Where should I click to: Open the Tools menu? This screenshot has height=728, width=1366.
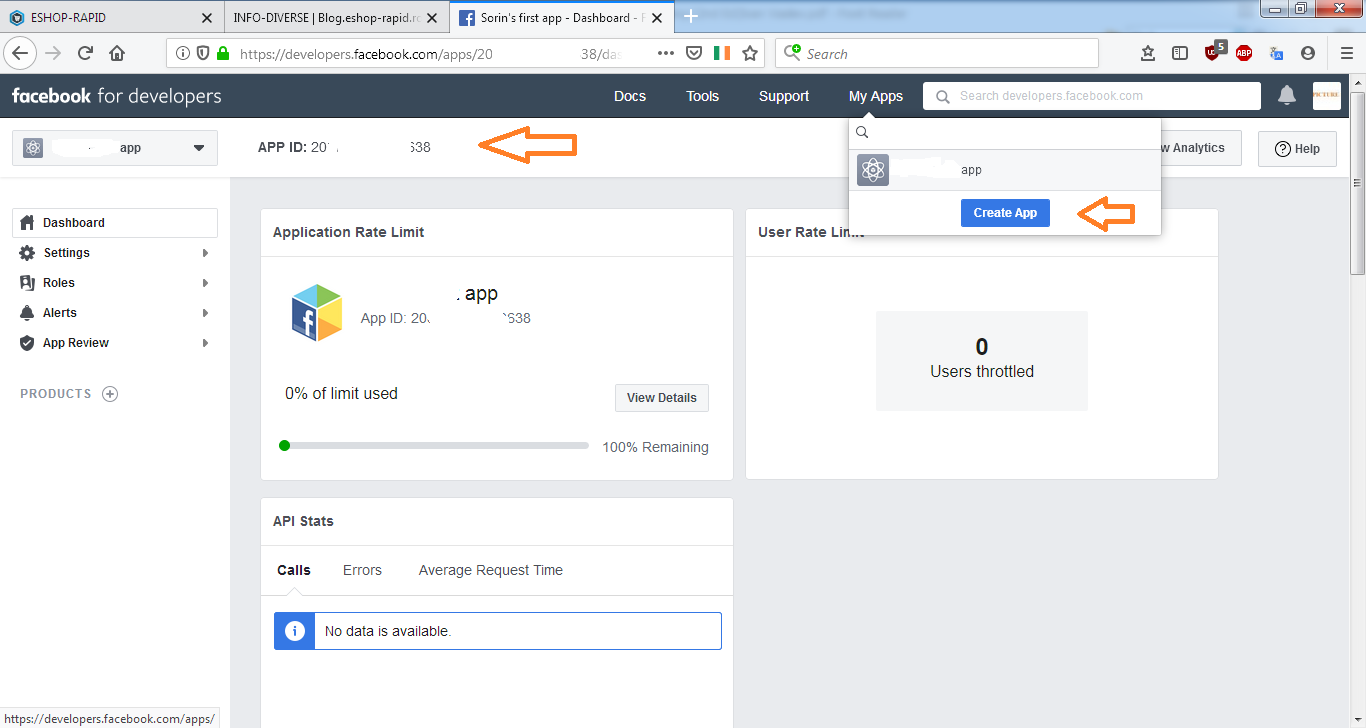[703, 96]
